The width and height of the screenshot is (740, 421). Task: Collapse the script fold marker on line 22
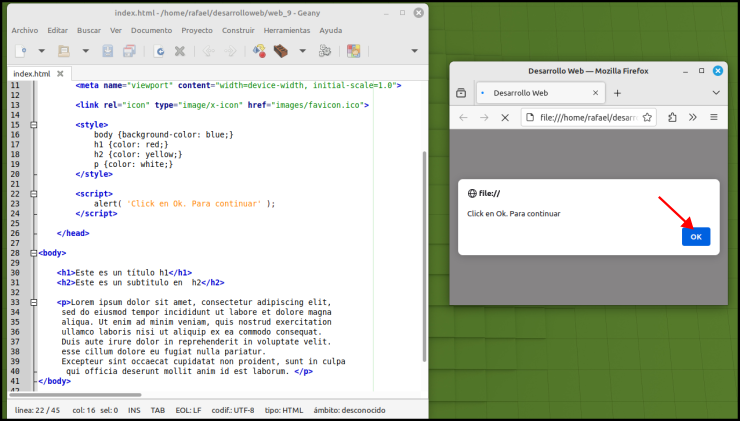coord(34,194)
